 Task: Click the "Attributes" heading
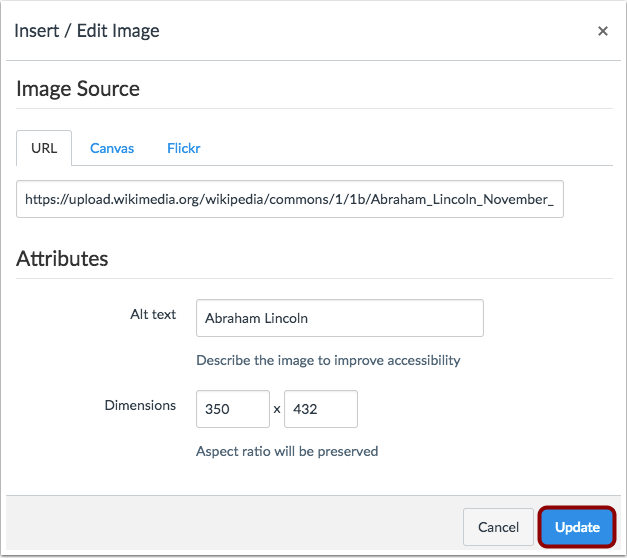point(62,258)
